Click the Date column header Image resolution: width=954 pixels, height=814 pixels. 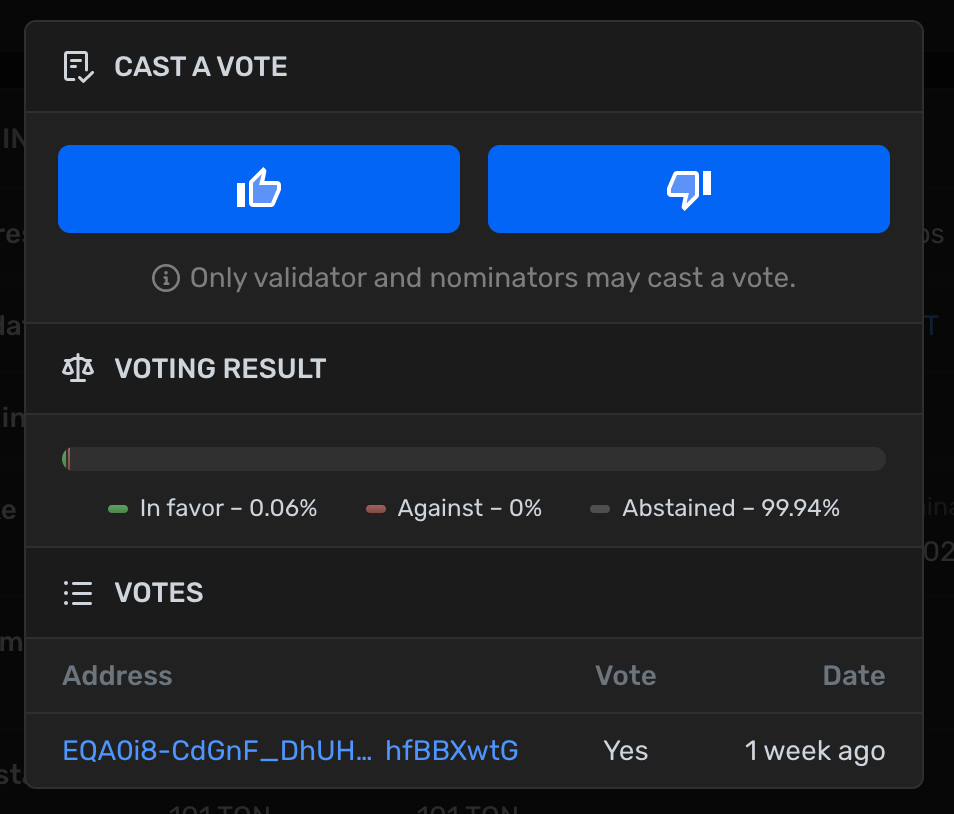coord(853,676)
